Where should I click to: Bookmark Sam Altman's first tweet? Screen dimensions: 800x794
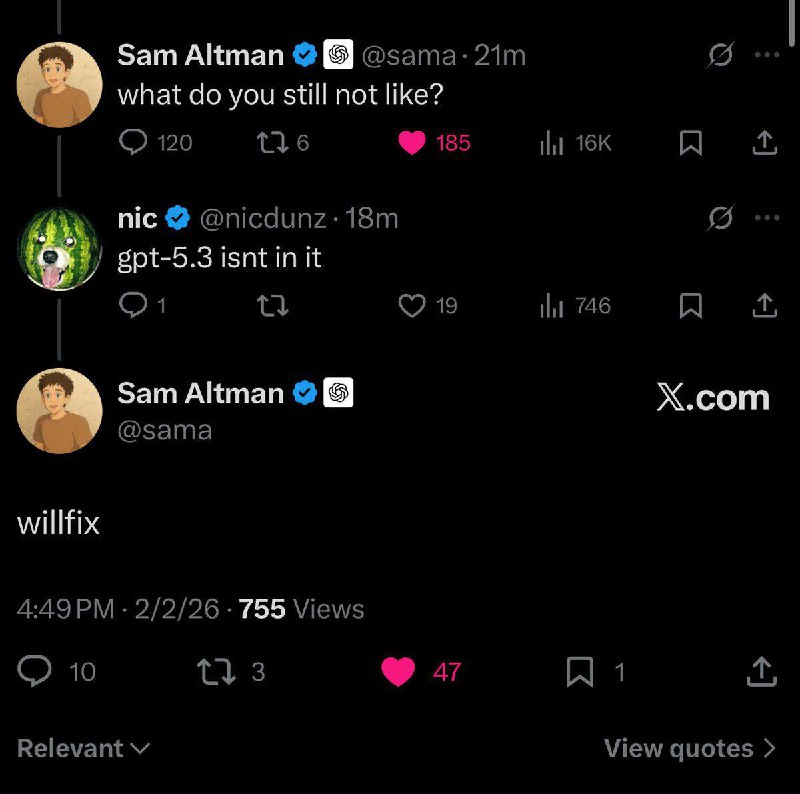click(690, 144)
